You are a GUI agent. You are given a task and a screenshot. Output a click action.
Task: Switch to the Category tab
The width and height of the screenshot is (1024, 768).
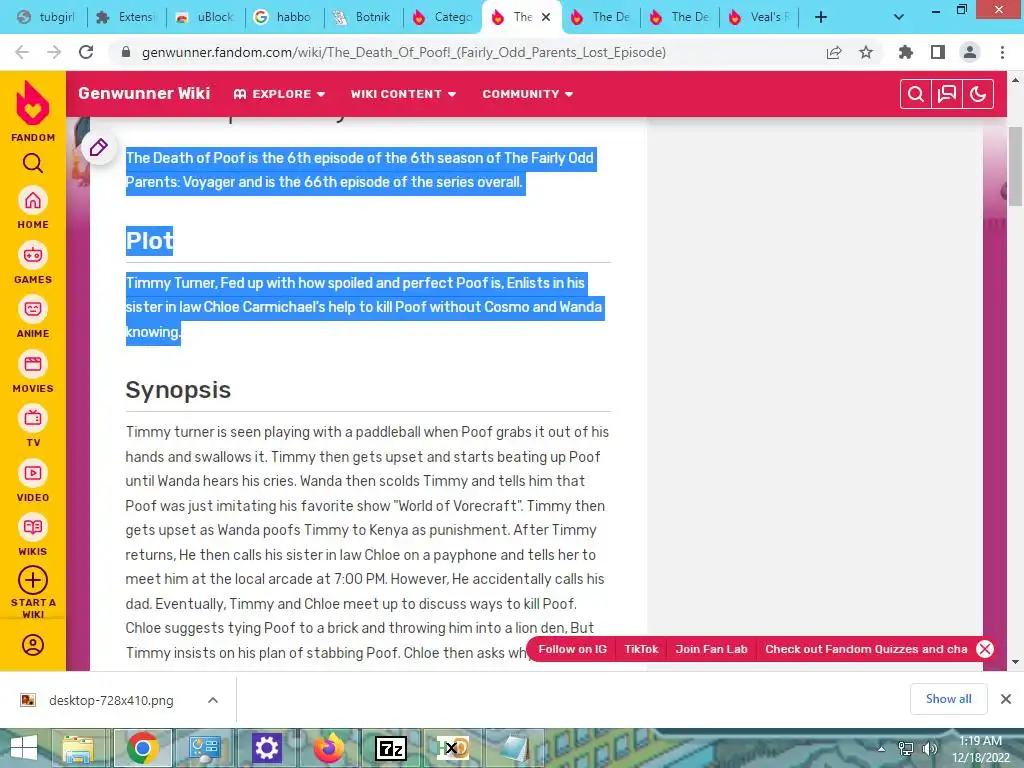click(x=443, y=17)
